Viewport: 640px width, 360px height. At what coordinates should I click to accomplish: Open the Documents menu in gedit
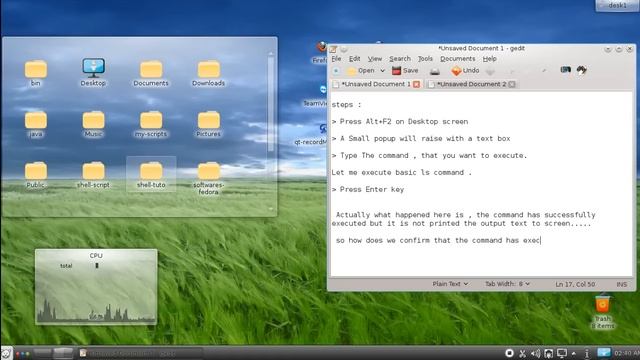458,59
